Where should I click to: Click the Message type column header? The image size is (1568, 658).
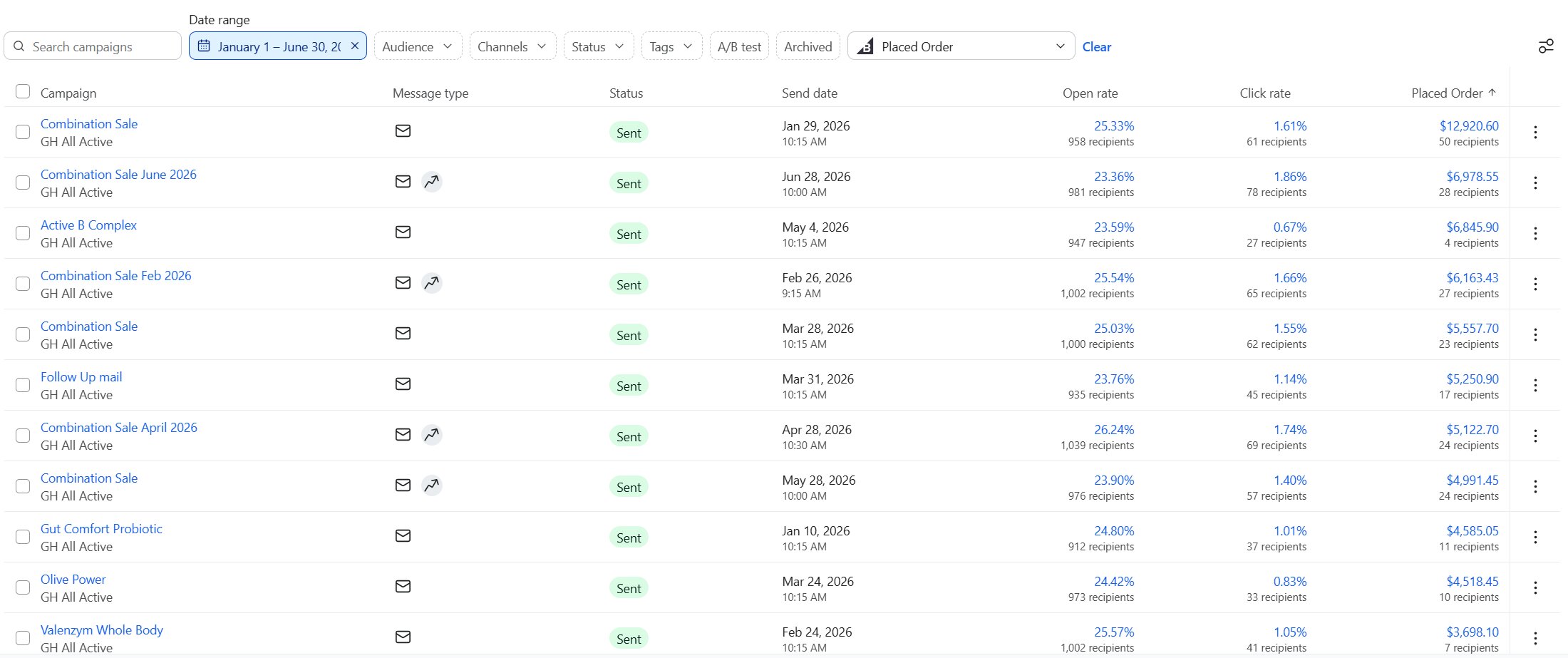[x=430, y=93]
